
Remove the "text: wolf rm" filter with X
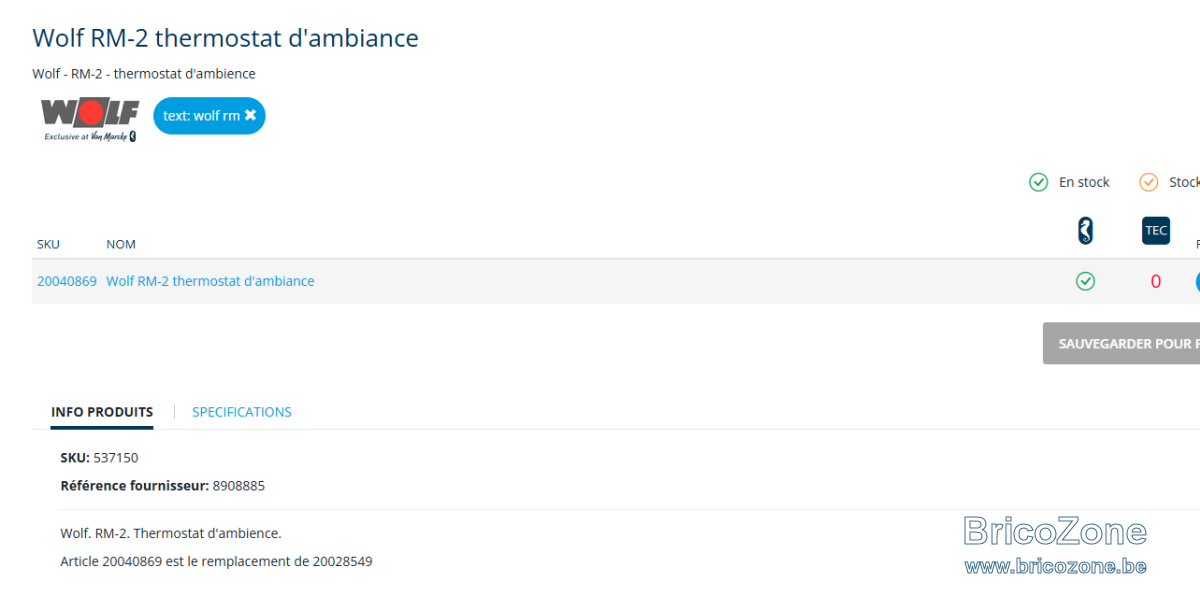pos(250,115)
